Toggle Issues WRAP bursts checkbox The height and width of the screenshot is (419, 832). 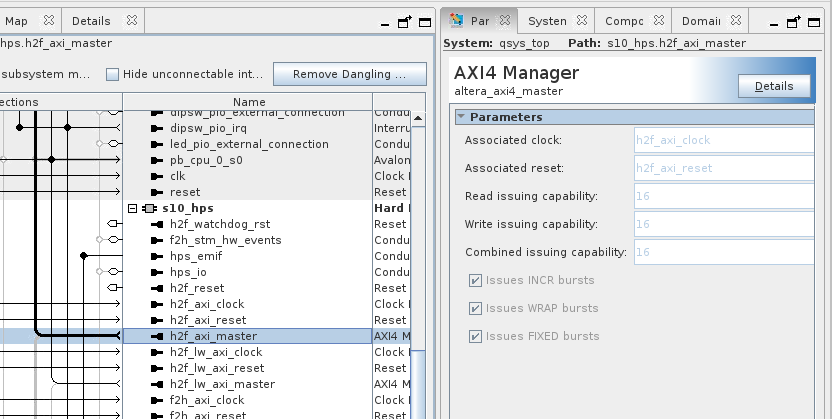click(x=475, y=308)
